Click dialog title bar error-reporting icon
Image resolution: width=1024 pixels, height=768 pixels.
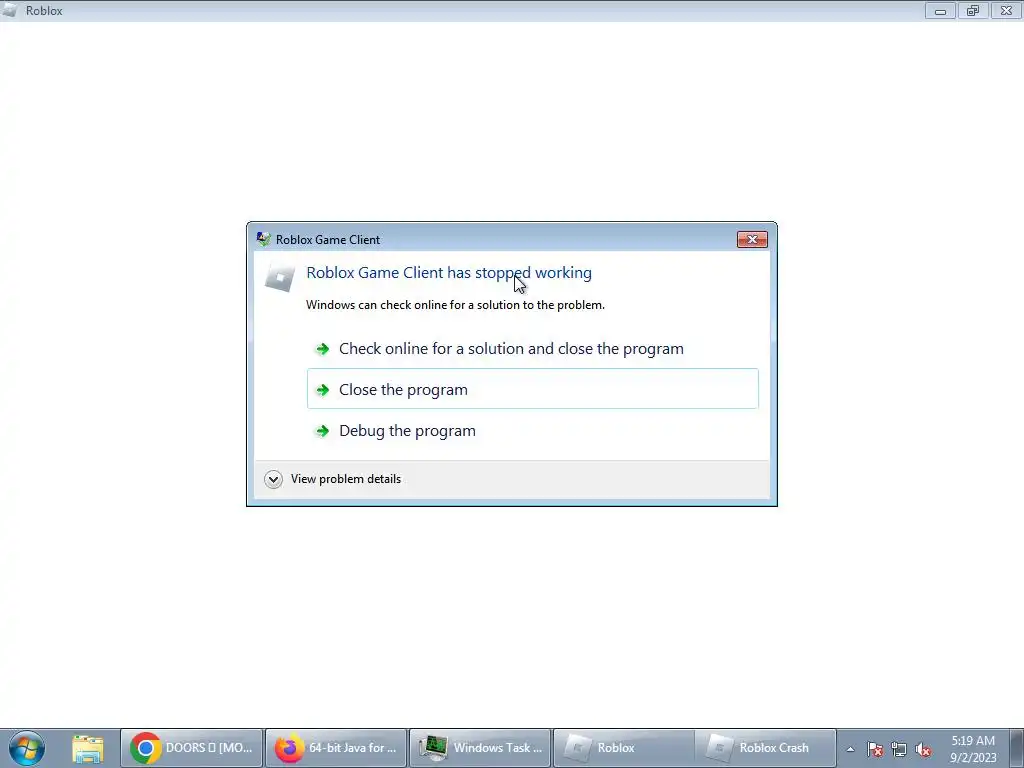[263, 239]
